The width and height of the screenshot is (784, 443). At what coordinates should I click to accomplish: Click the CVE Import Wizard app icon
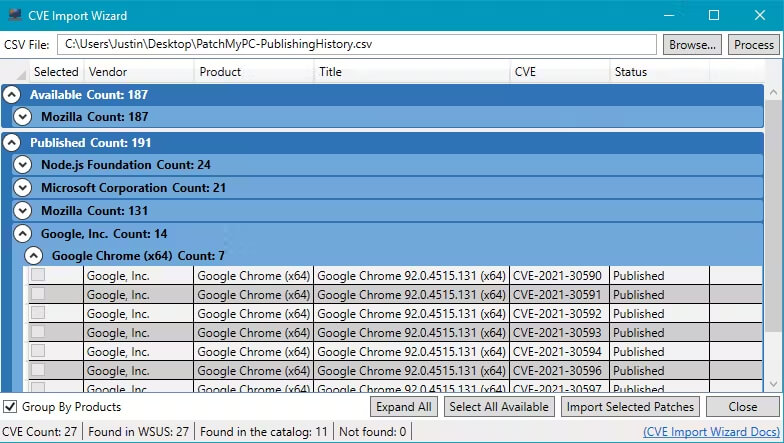click(15, 15)
